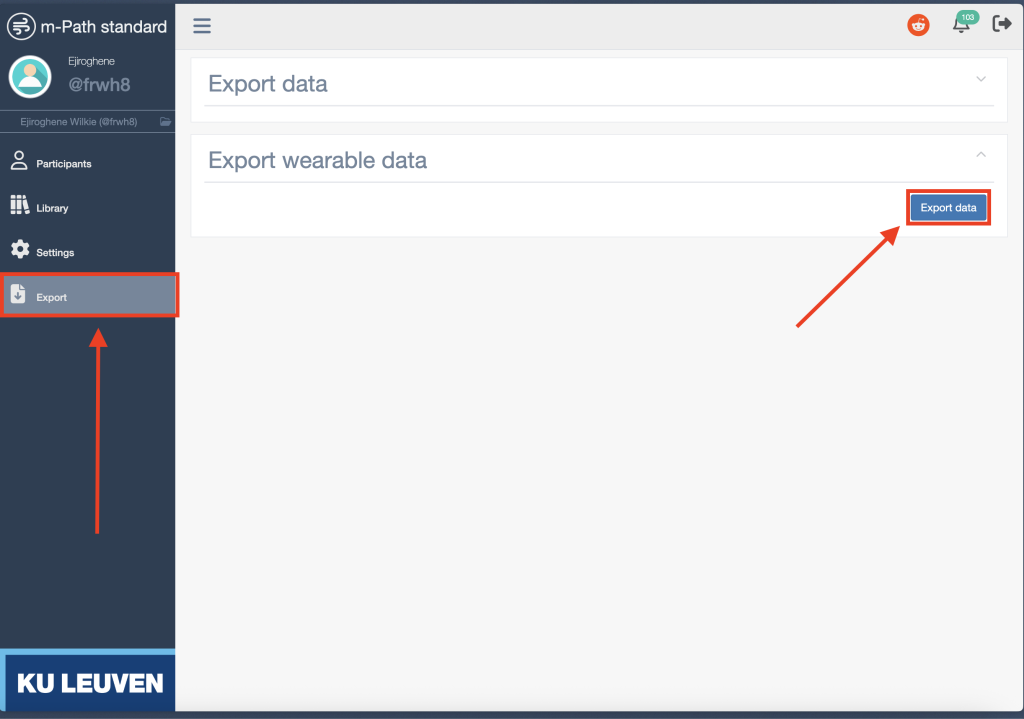
Task: Click the folder icon beside Ejiroghene Wilkie
Action: (165, 122)
